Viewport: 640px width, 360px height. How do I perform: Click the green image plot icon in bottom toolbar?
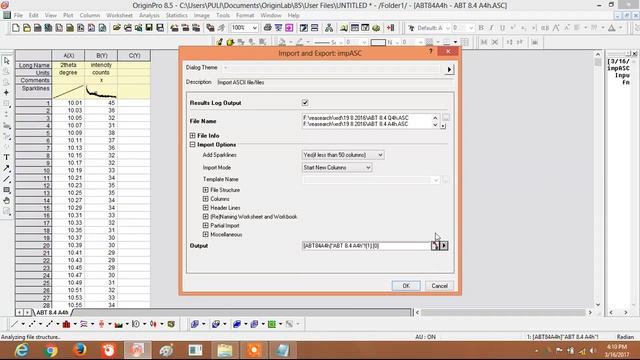271,324
